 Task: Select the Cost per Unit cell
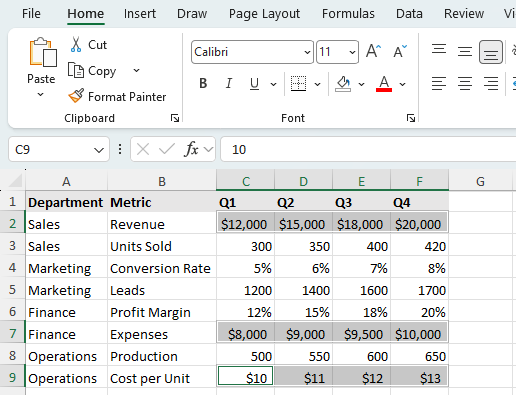[x=162, y=378]
